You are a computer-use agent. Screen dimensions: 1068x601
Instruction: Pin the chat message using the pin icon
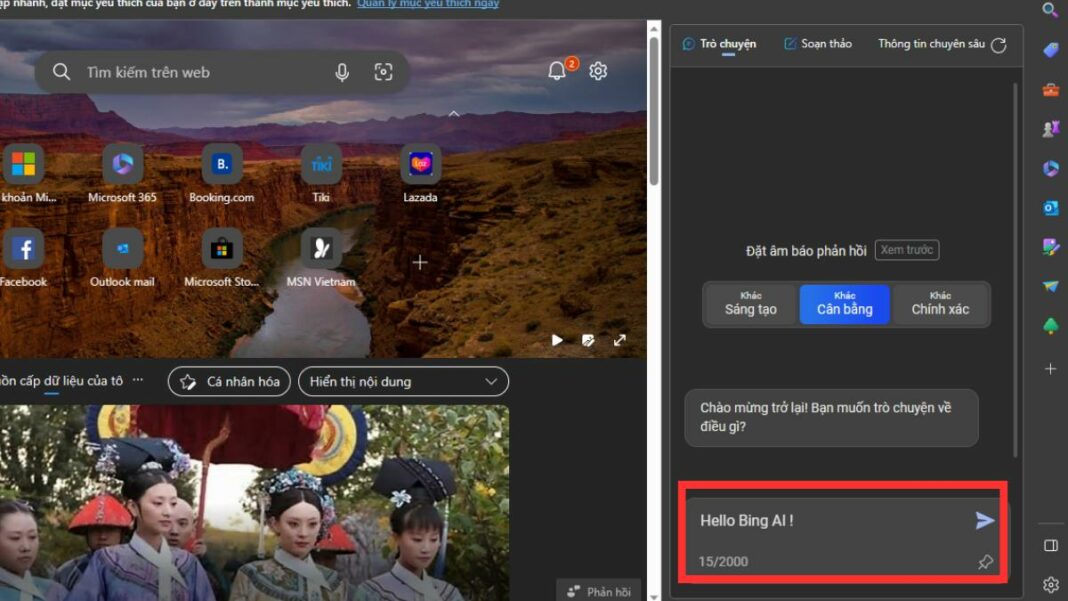[985, 562]
